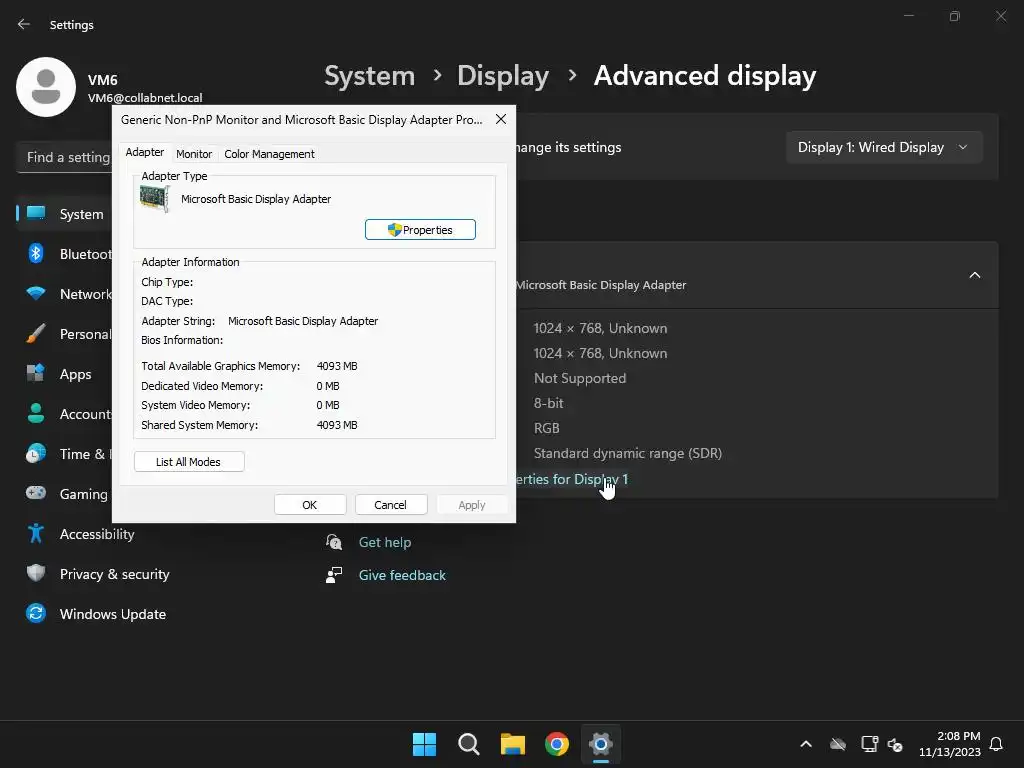Click the VM6 user avatar icon
The image size is (1024, 768).
pyautogui.click(x=46, y=87)
